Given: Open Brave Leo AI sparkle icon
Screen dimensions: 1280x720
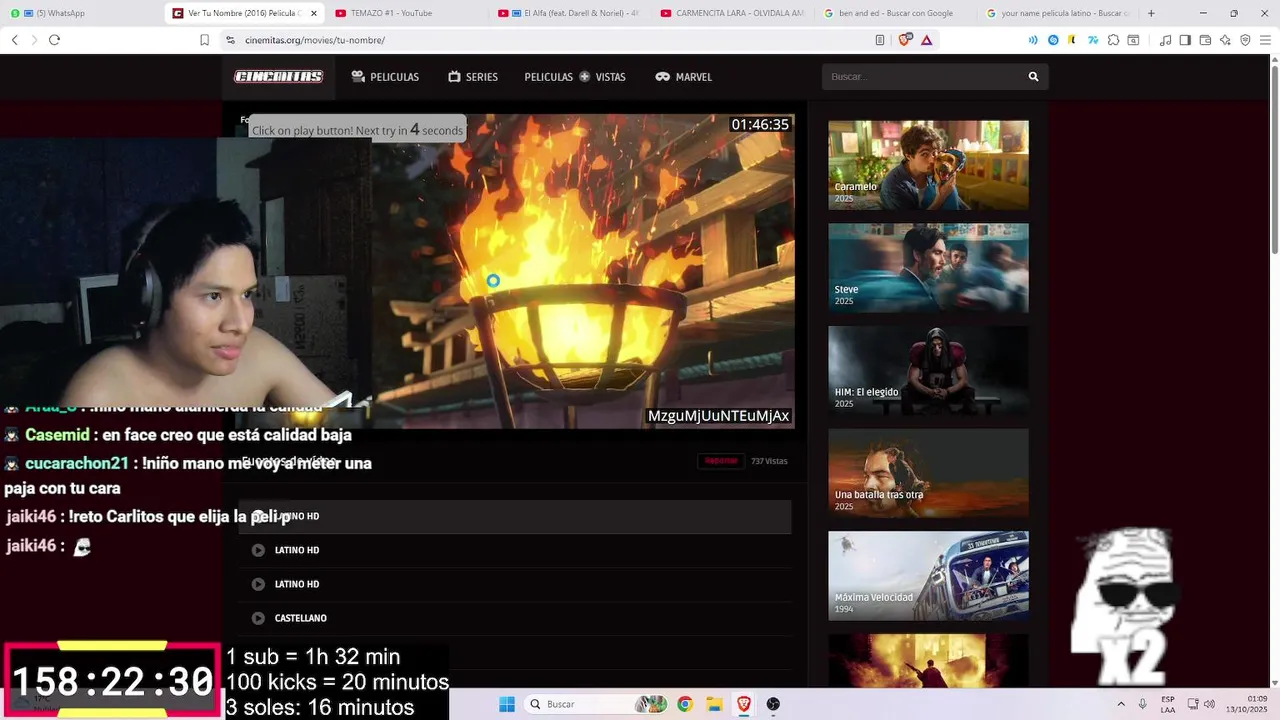Looking at the screenshot, I should tap(1225, 40).
